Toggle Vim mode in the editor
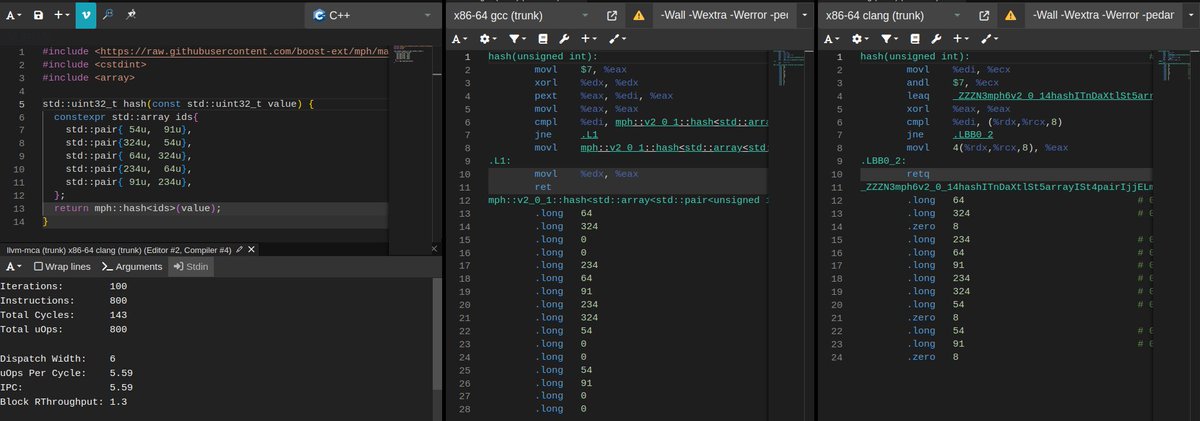Screen dimensions: 1200x421 pyautogui.click(x=86, y=16)
